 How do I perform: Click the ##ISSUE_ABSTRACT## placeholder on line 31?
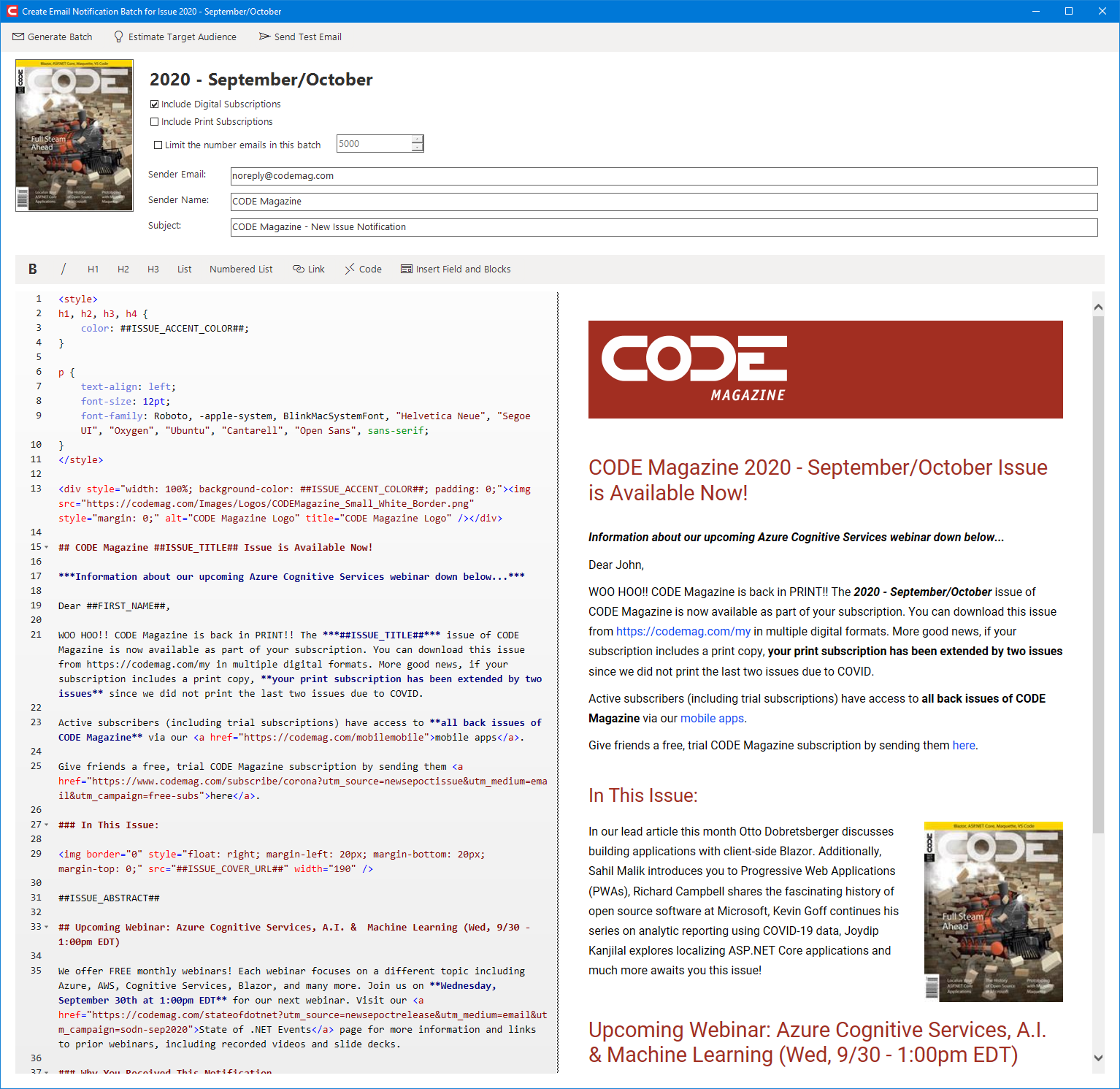[x=109, y=898]
